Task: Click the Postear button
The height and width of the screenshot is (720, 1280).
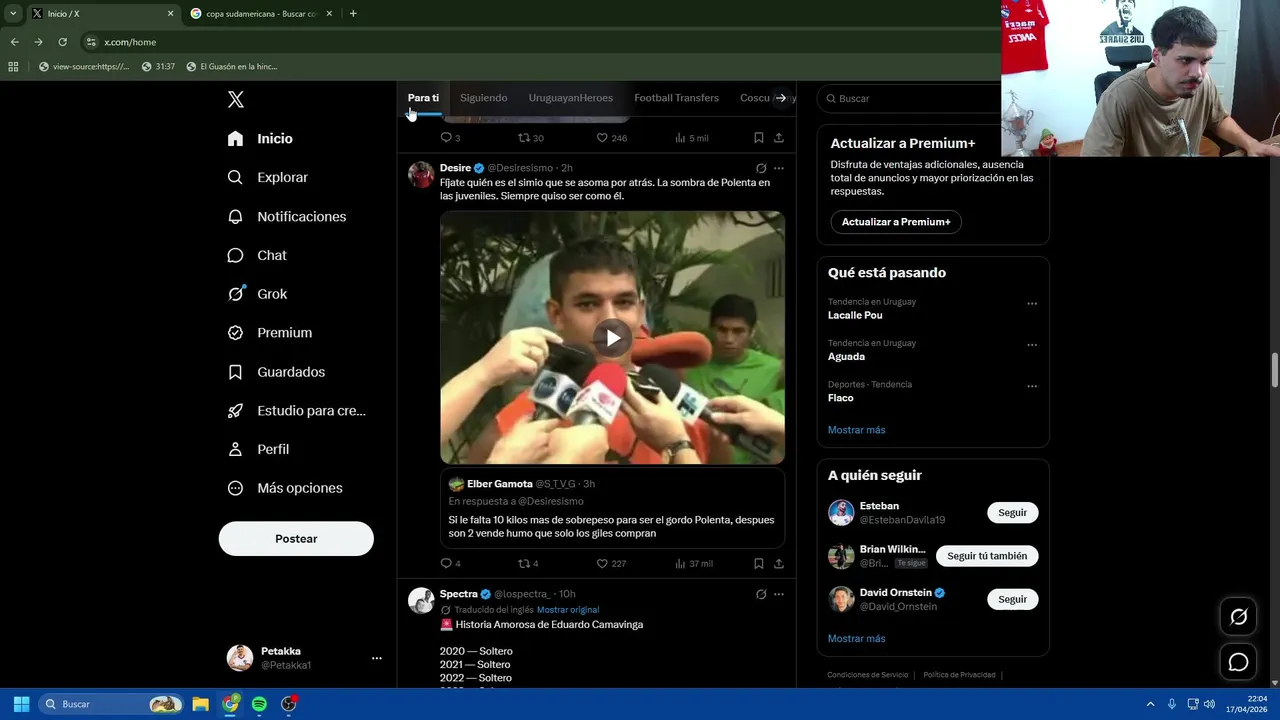Action: [296, 539]
